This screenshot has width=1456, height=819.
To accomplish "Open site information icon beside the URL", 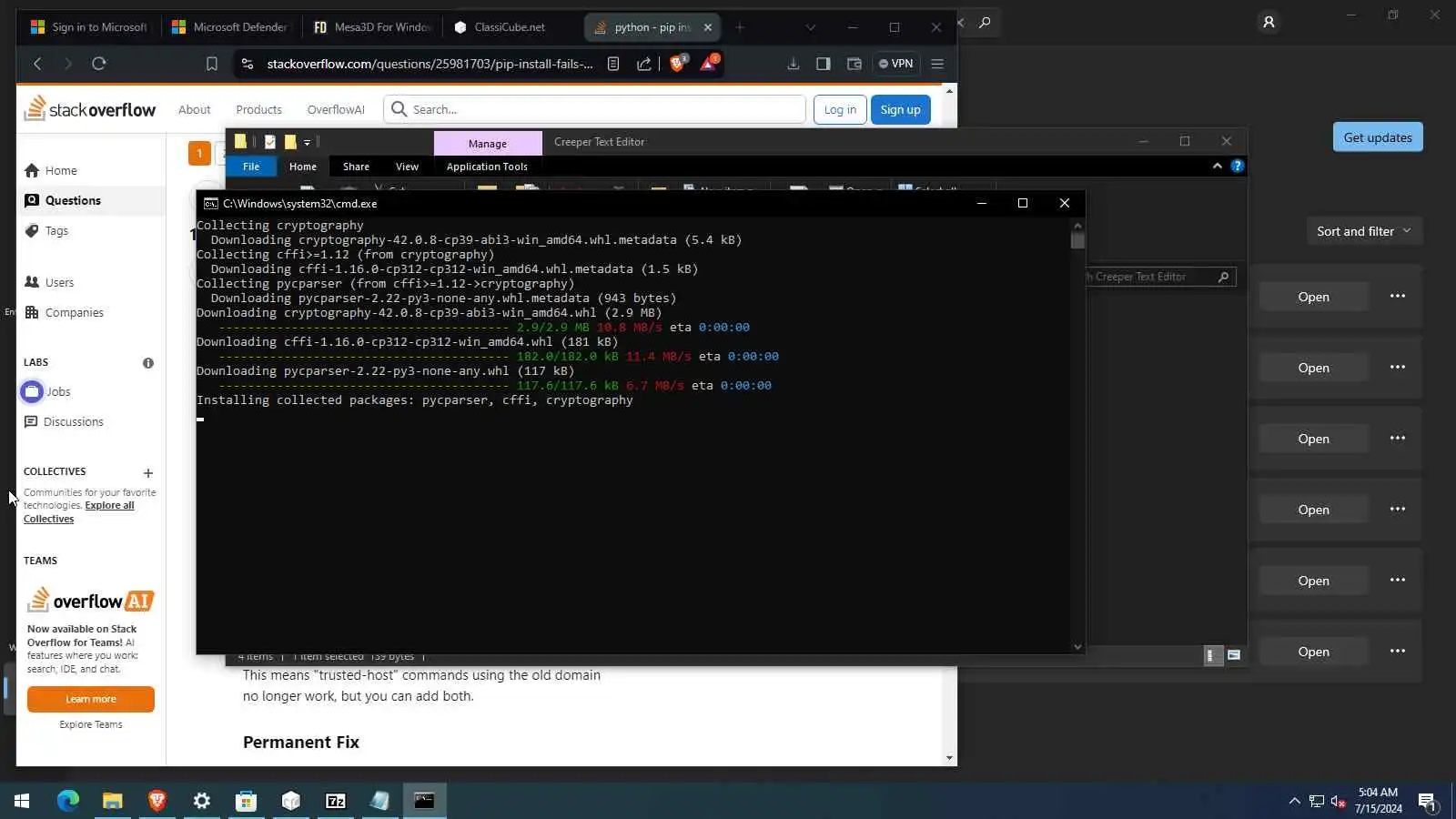I will (247, 64).
